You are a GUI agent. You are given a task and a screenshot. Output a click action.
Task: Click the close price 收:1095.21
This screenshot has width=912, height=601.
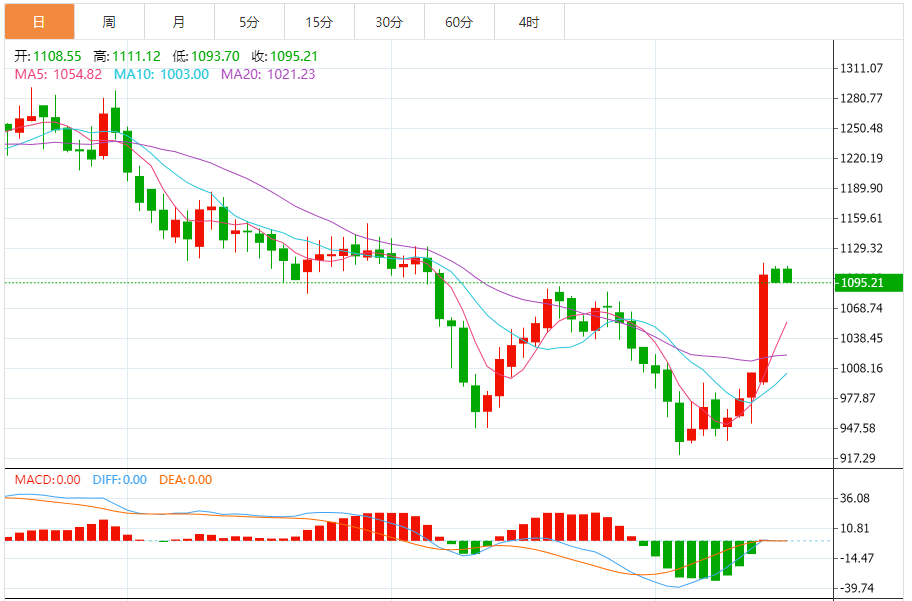point(285,56)
